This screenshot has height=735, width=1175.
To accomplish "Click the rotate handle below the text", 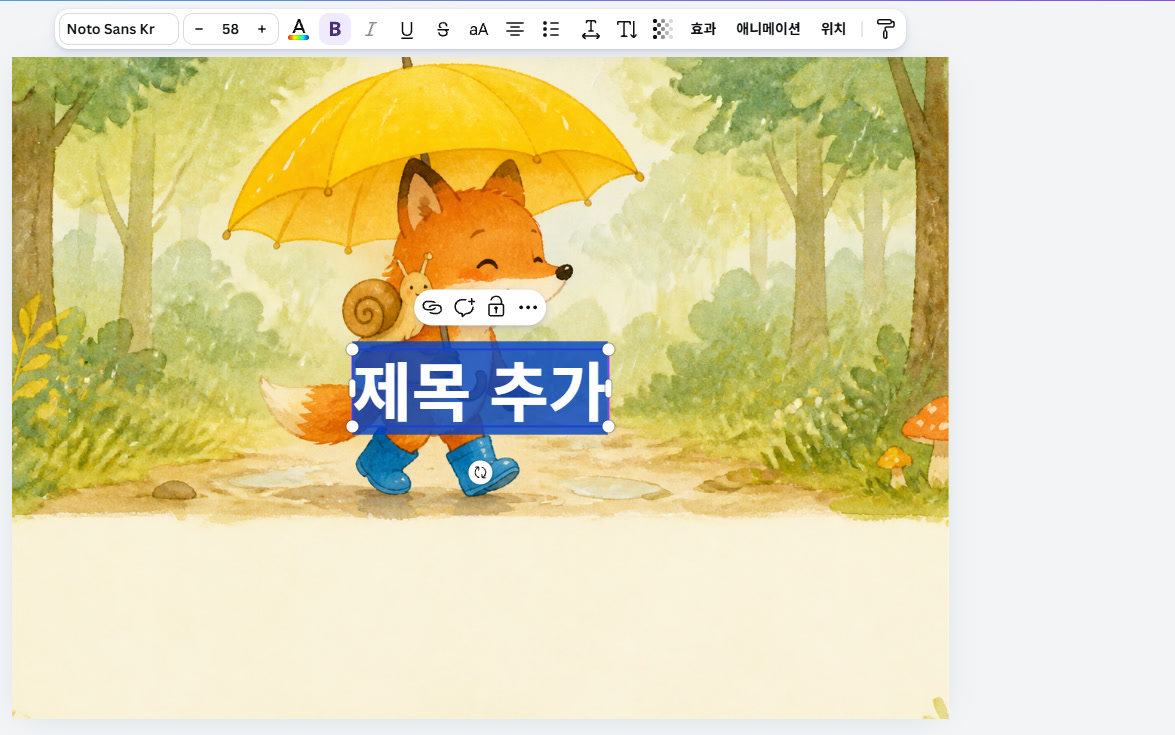I will [x=480, y=472].
